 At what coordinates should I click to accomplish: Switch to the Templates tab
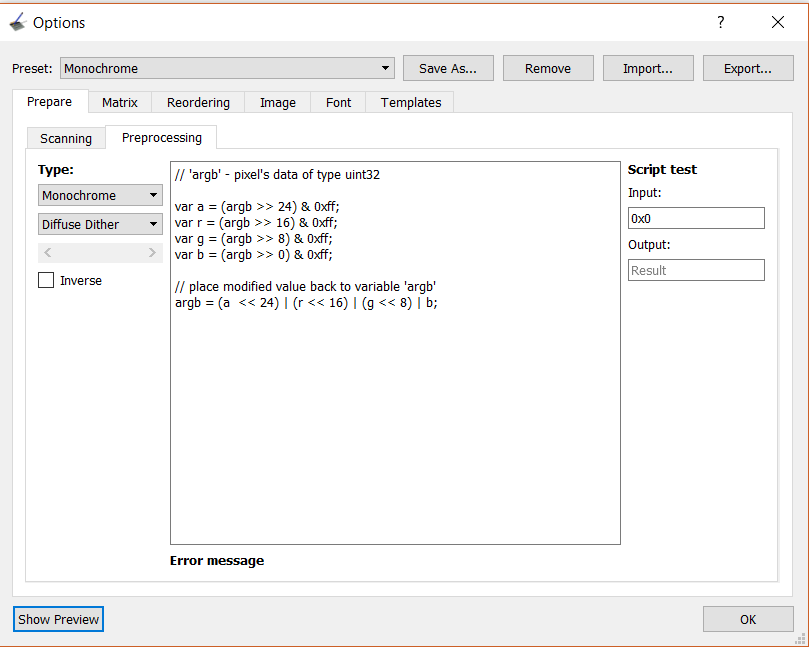pyautogui.click(x=413, y=102)
